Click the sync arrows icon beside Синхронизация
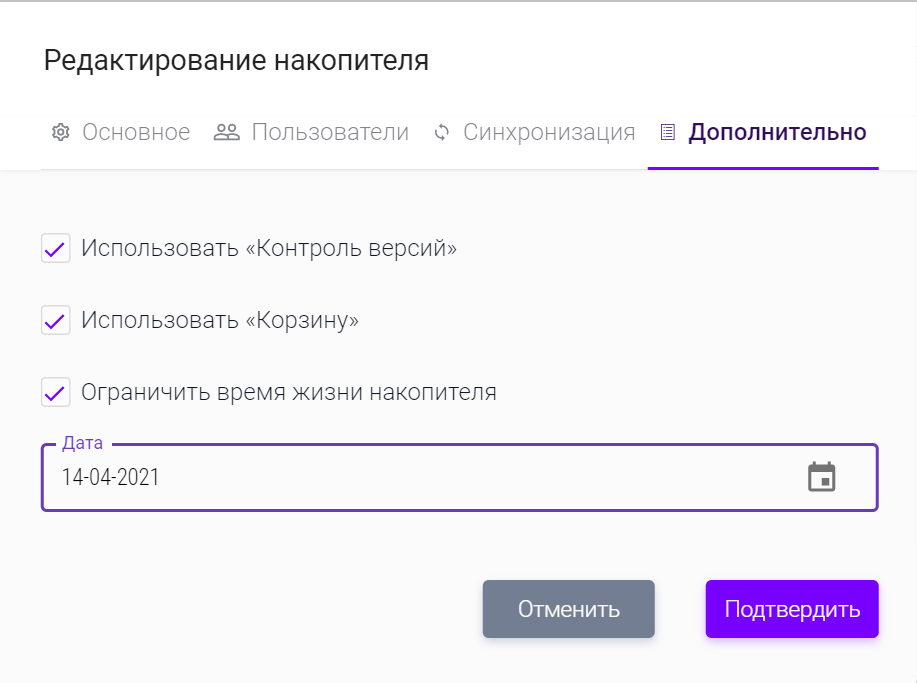917x683 pixels. click(442, 132)
